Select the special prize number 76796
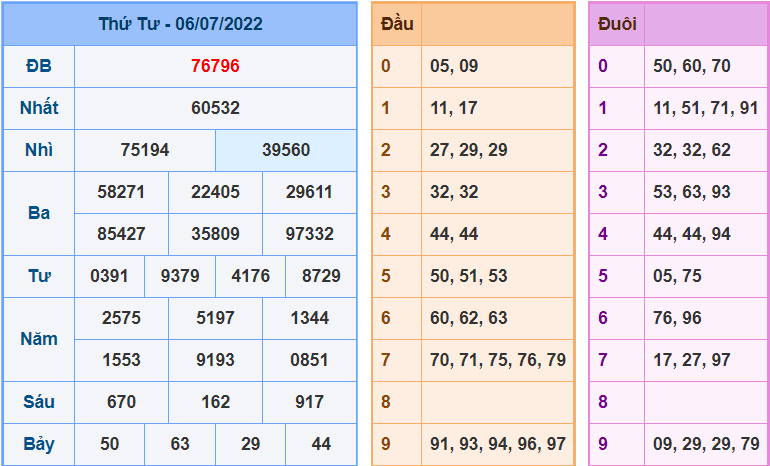Viewport: 770px width, 466px height. (215, 66)
